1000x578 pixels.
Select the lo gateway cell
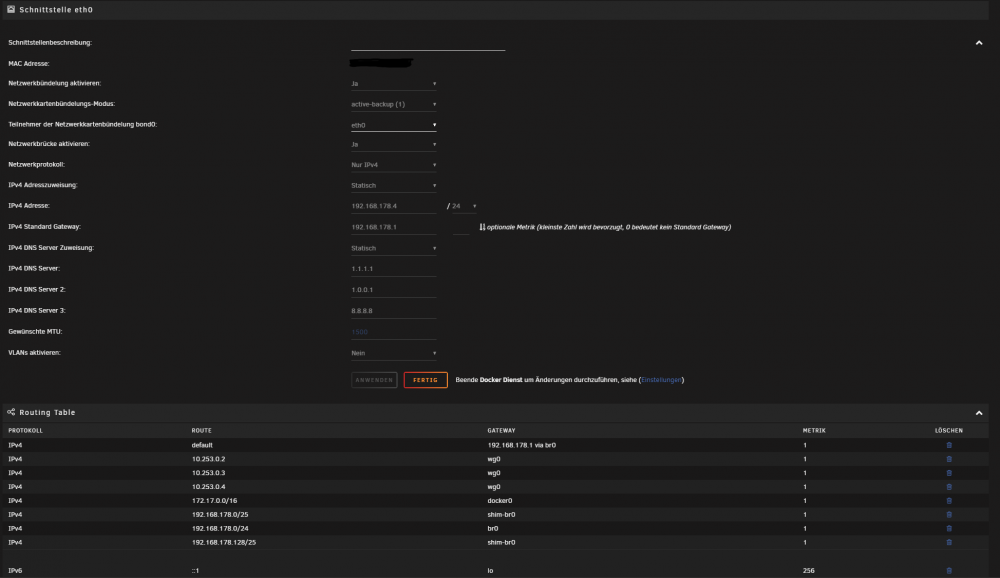tap(490, 571)
